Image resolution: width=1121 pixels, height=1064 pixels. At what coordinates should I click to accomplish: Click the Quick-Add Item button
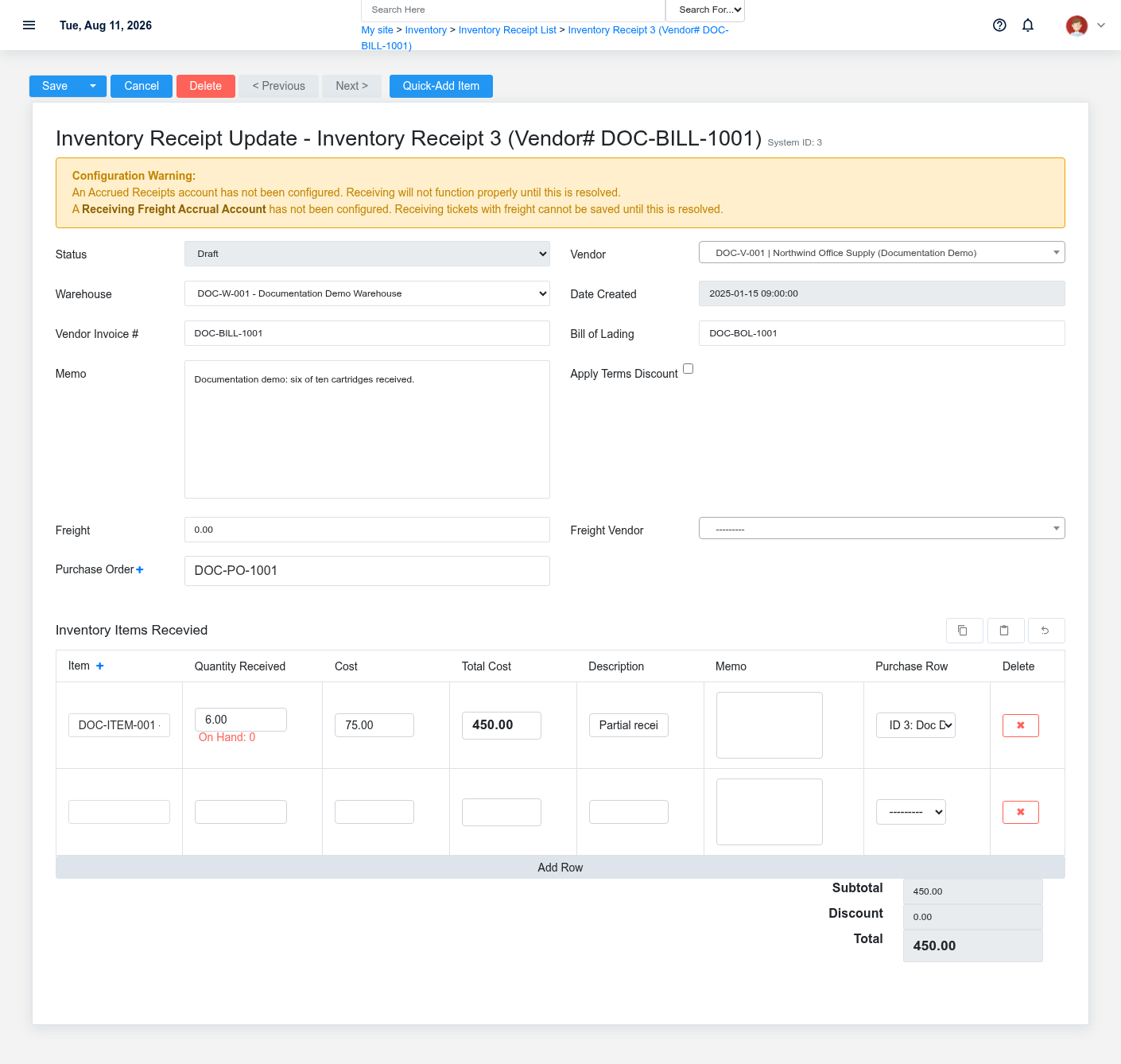click(x=441, y=86)
